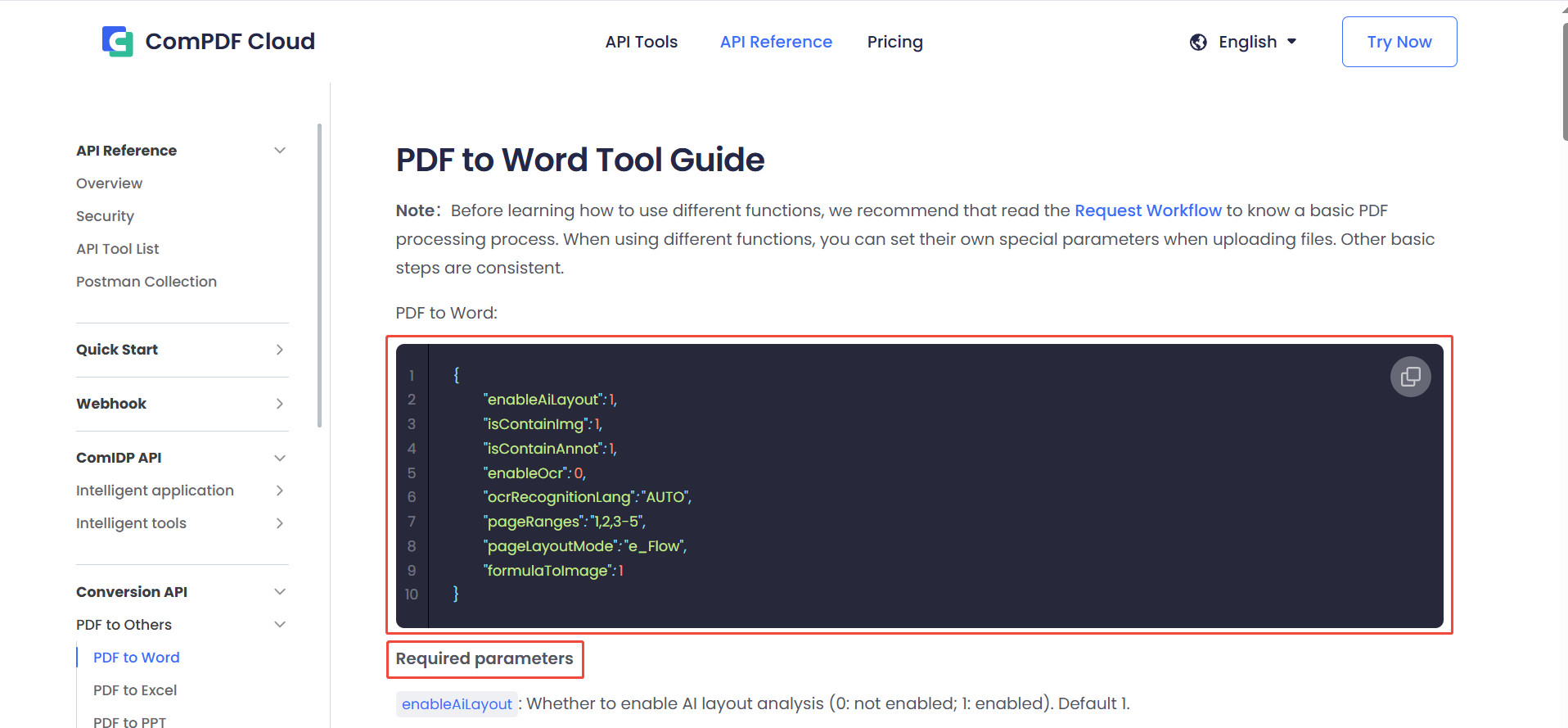Click the "pageLayoutMode" code line
1568x728 pixels.
click(585, 546)
